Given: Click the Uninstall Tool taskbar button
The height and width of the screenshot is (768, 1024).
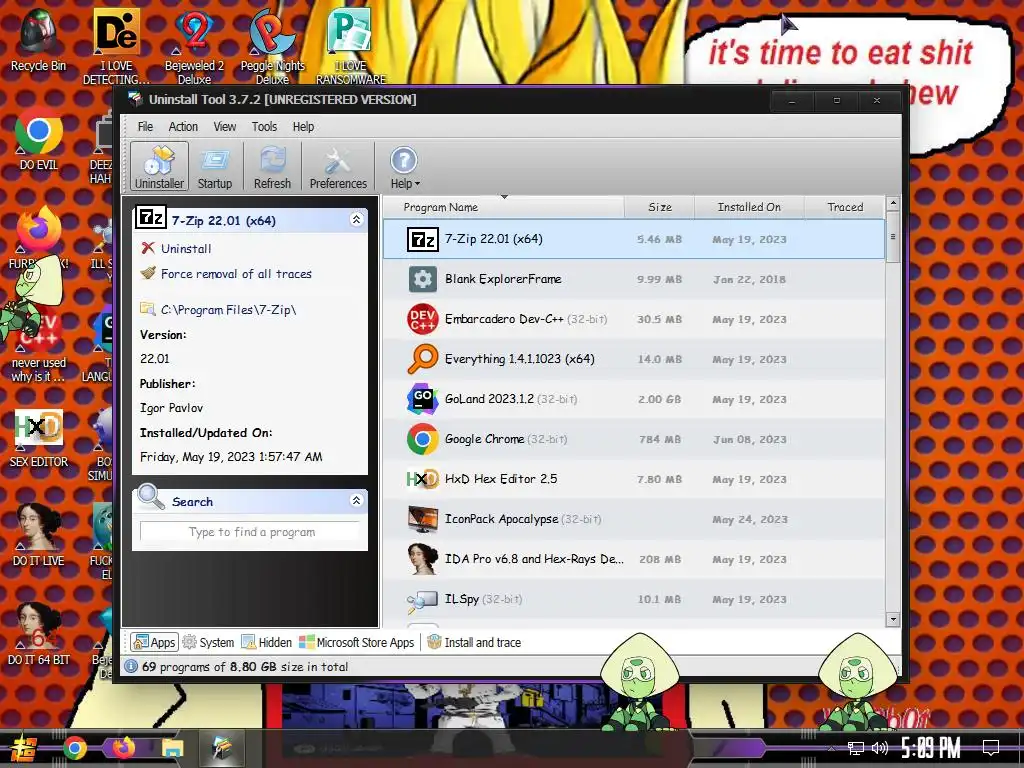Looking at the screenshot, I should point(222,748).
